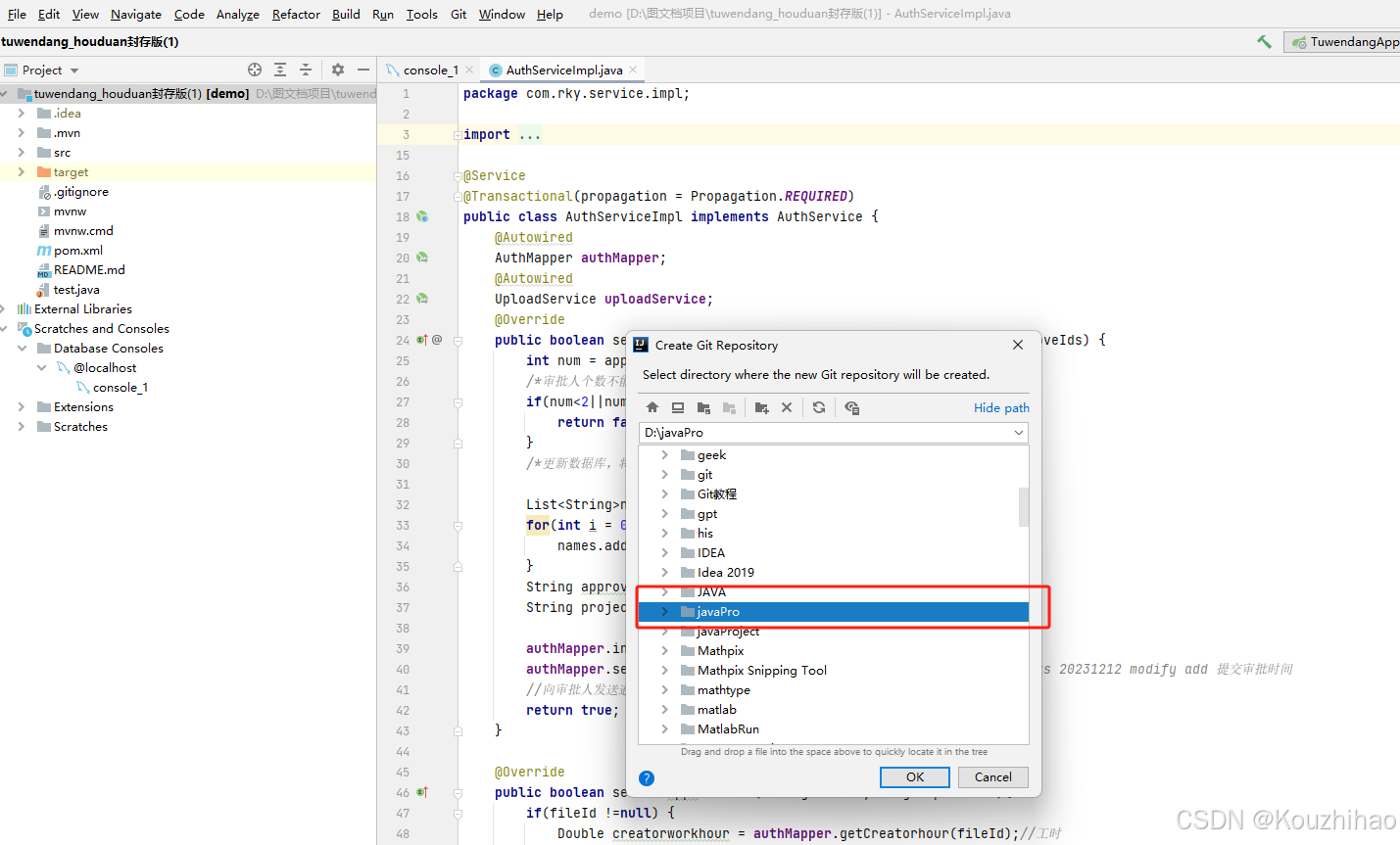The image size is (1400, 845).
Task: Refresh the directory tree in the dialog
Action: pyautogui.click(x=819, y=406)
